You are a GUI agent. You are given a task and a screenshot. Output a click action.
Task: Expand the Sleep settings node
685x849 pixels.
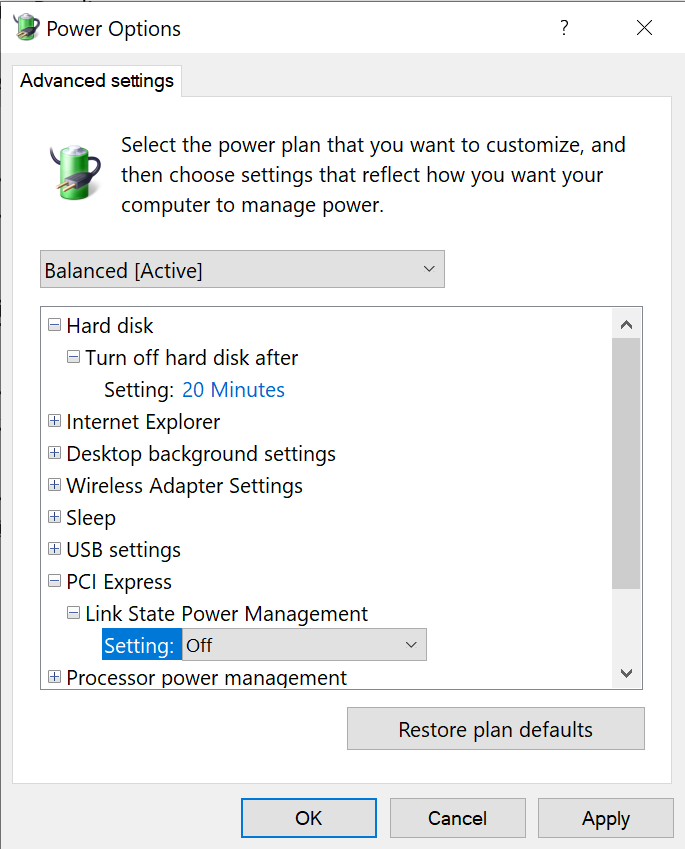point(54,517)
